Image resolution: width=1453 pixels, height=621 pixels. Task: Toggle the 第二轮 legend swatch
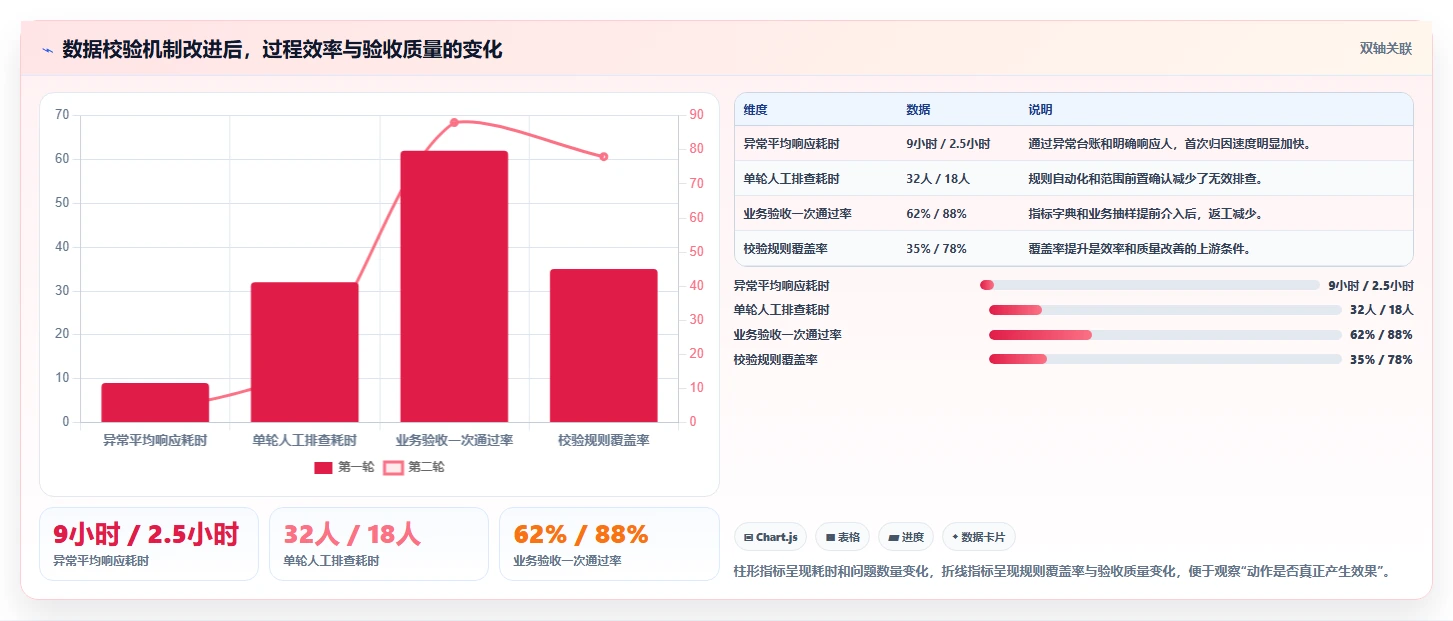coord(393,467)
